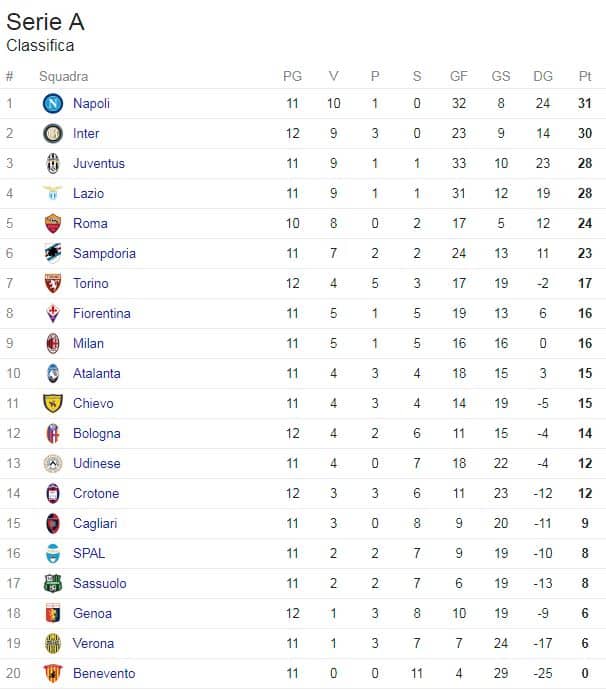
Task: Click the Pt points column header
Action: point(585,76)
